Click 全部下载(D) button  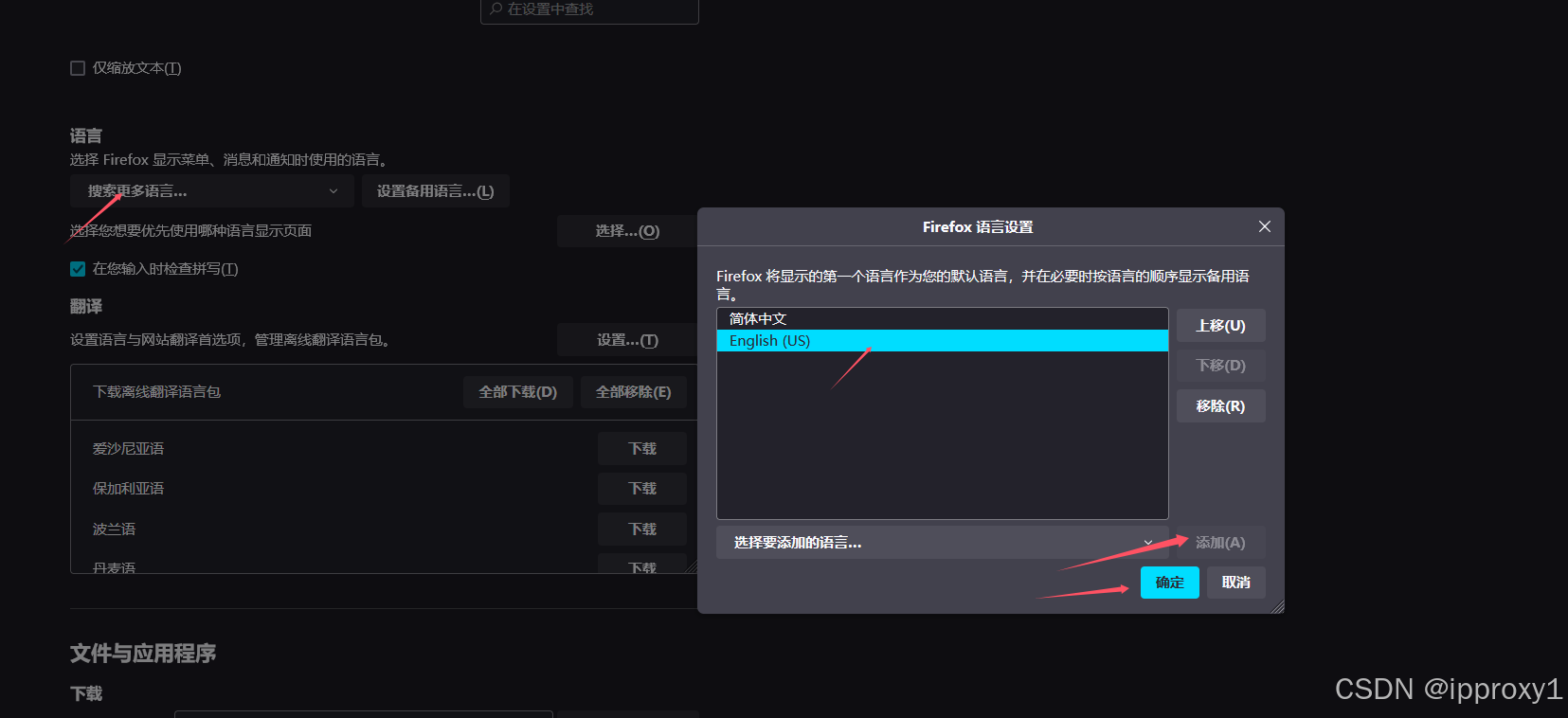click(x=518, y=392)
